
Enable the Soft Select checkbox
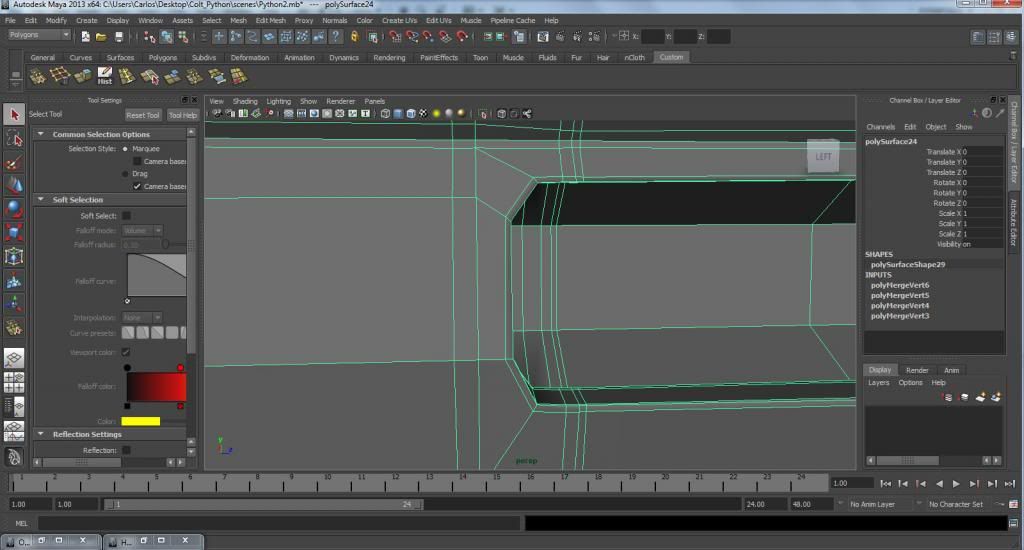click(x=127, y=216)
